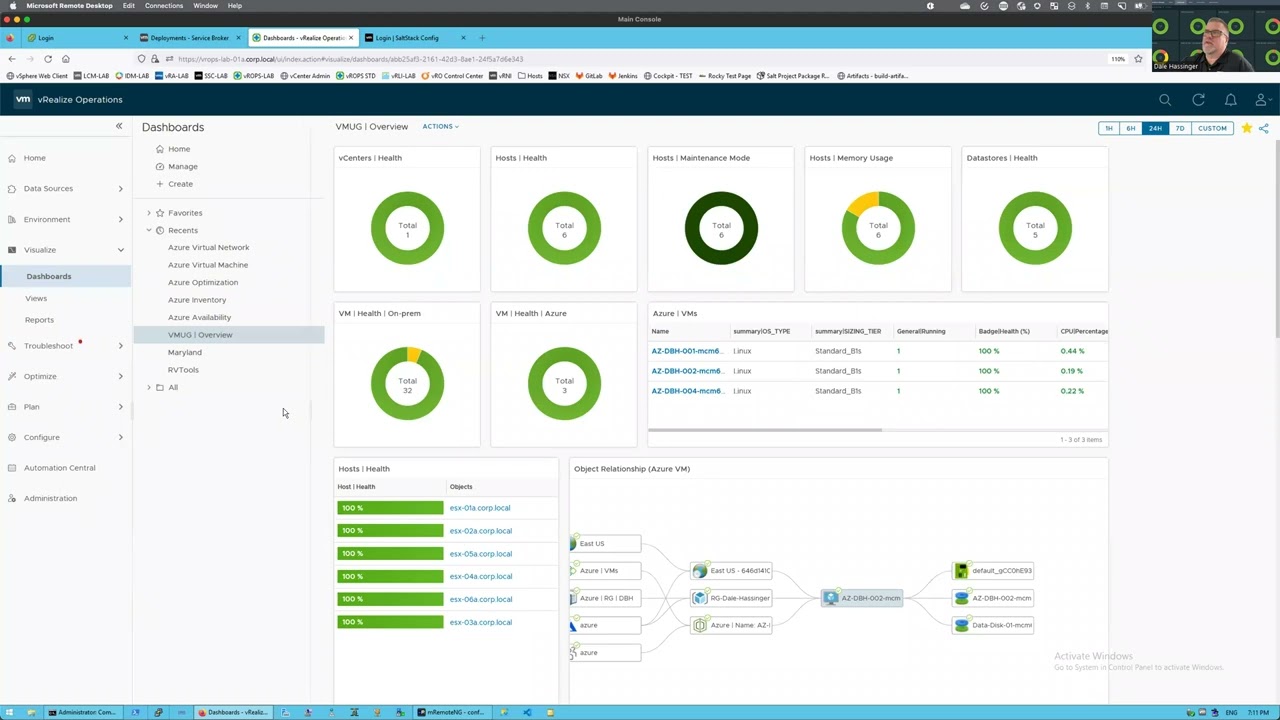Click the Configure icon in left navigation
This screenshot has height=720, width=1280.
tap(11, 437)
